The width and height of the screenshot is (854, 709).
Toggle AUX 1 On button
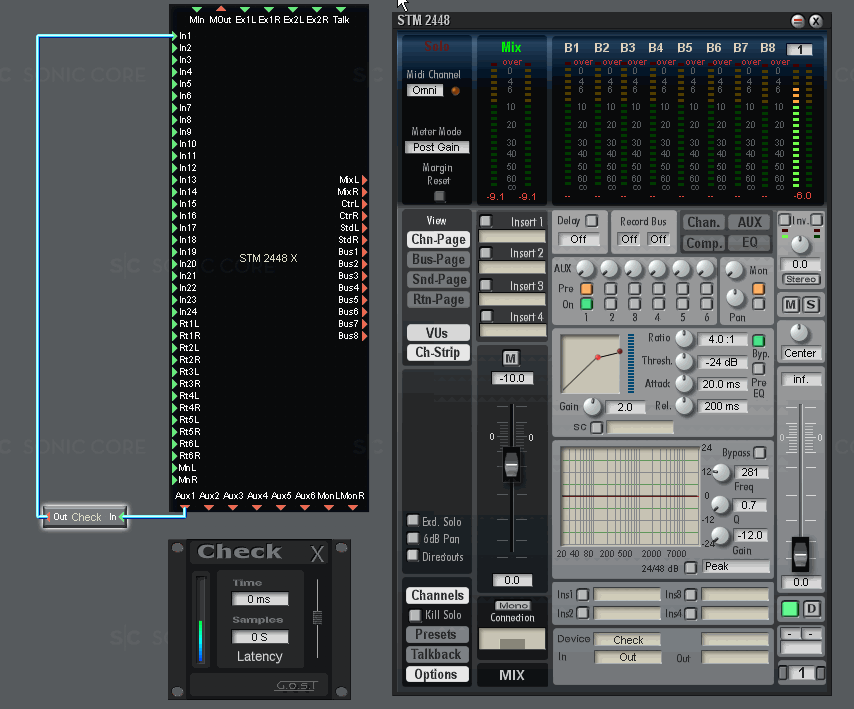(x=587, y=304)
